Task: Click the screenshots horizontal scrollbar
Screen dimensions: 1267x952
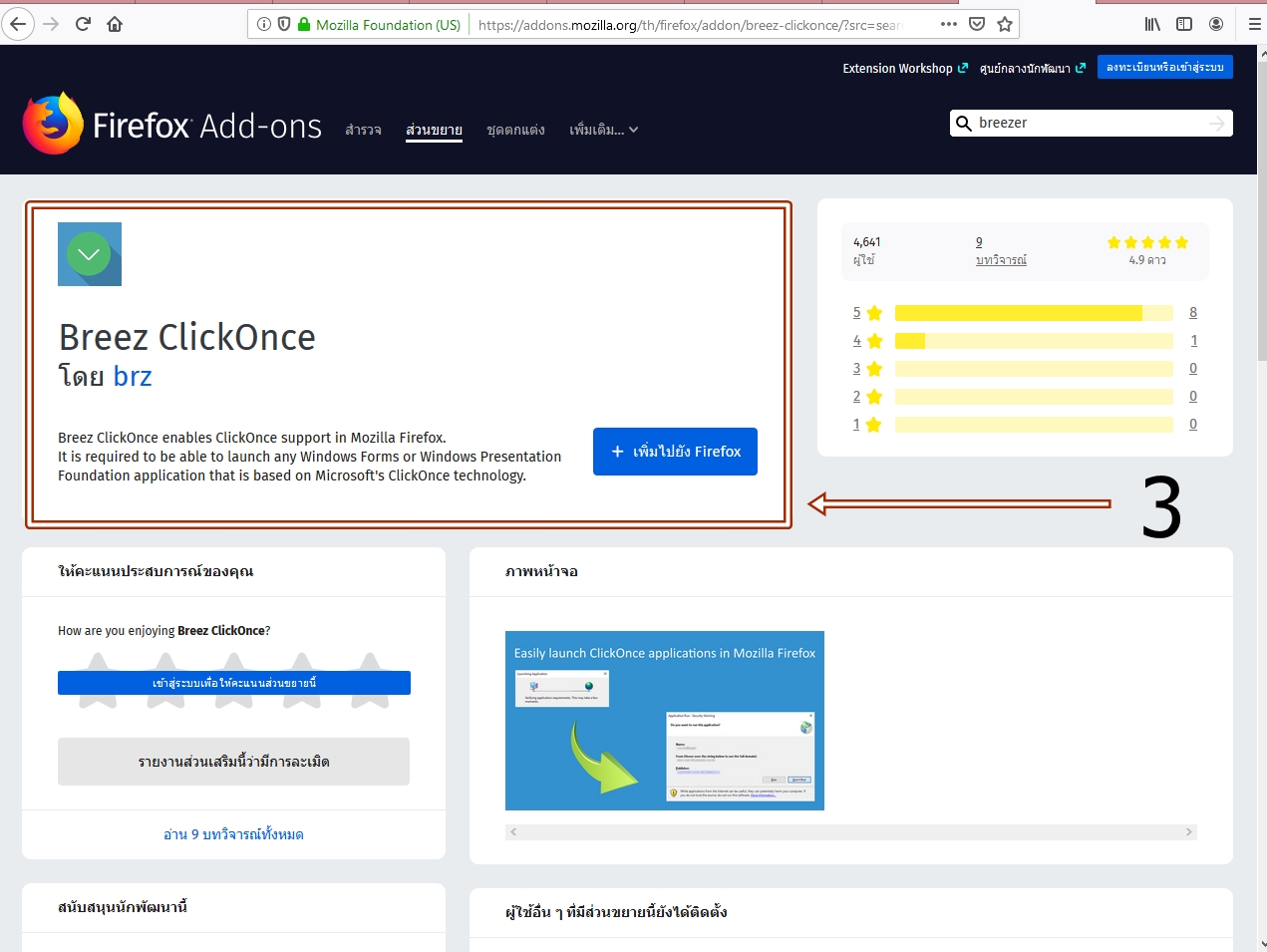Action: coord(851,831)
